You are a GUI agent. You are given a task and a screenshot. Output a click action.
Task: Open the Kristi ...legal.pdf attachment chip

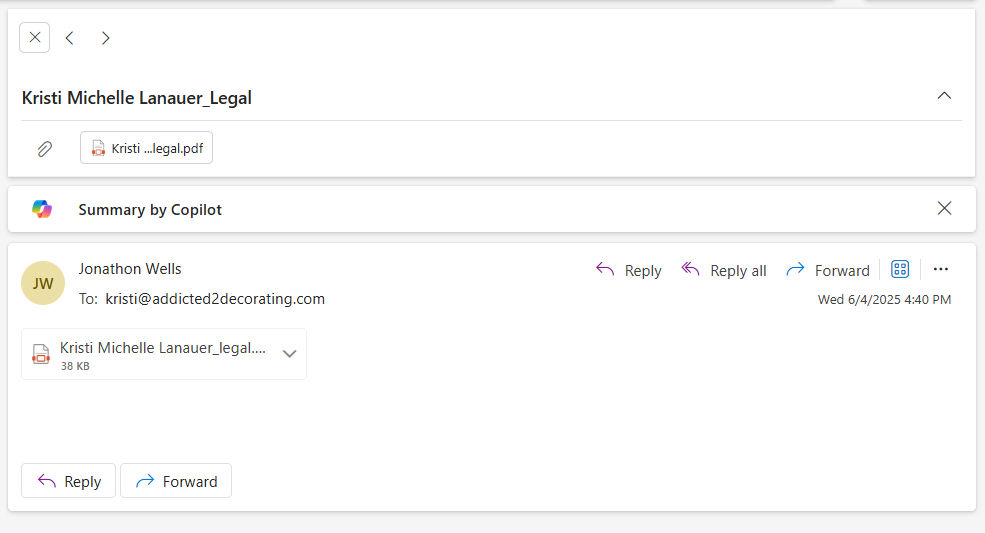pos(146,148)
